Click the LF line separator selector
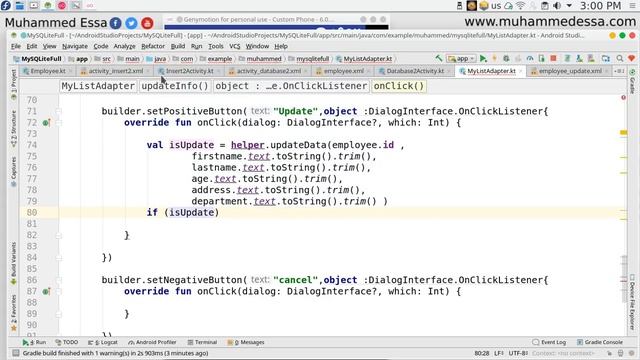 [x=499, y=353]
